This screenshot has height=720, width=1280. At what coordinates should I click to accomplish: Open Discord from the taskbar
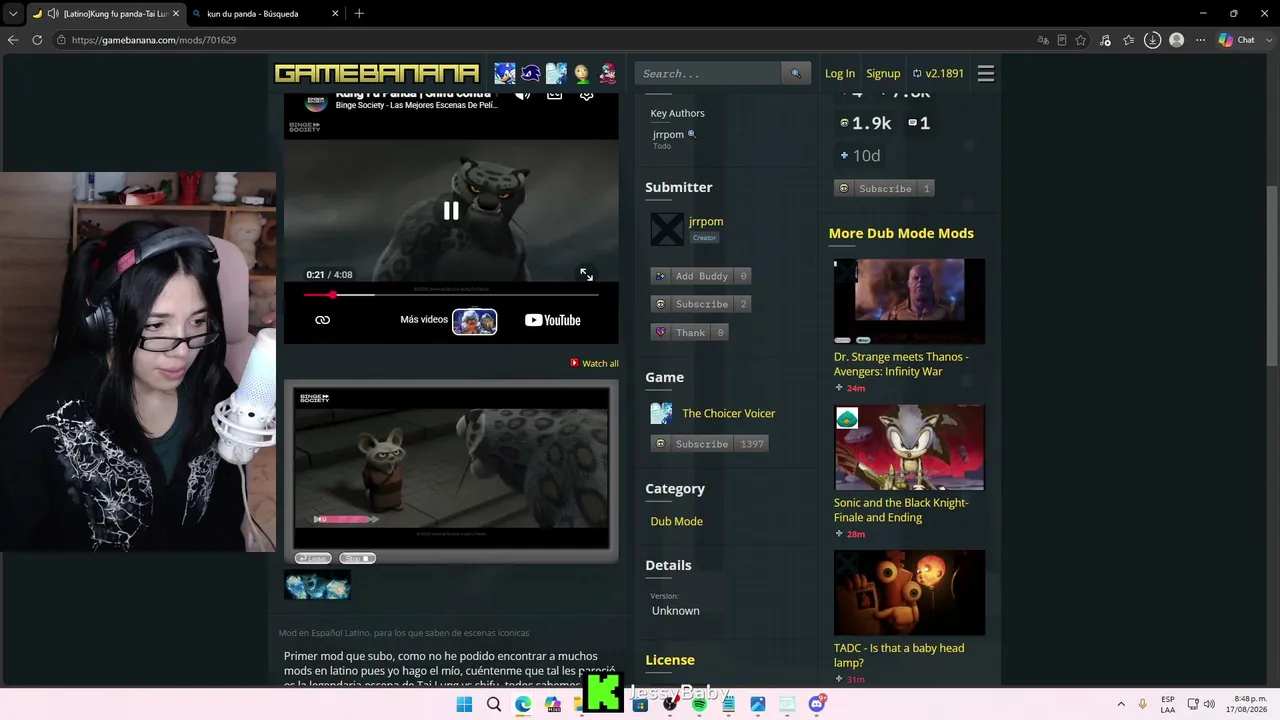(817, 704)
